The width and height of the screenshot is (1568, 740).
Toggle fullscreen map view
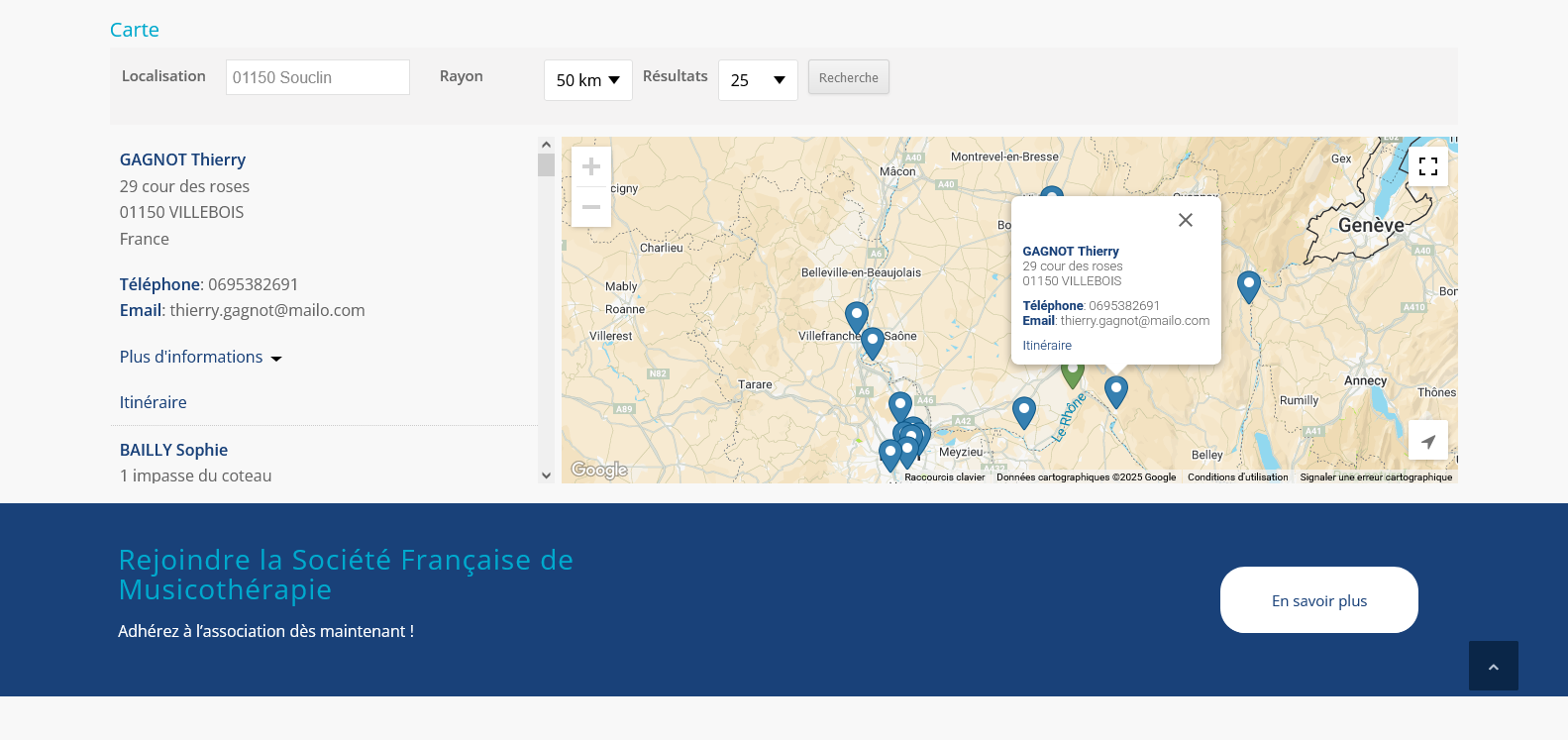pyautogui.click(x=1428, y=166)
